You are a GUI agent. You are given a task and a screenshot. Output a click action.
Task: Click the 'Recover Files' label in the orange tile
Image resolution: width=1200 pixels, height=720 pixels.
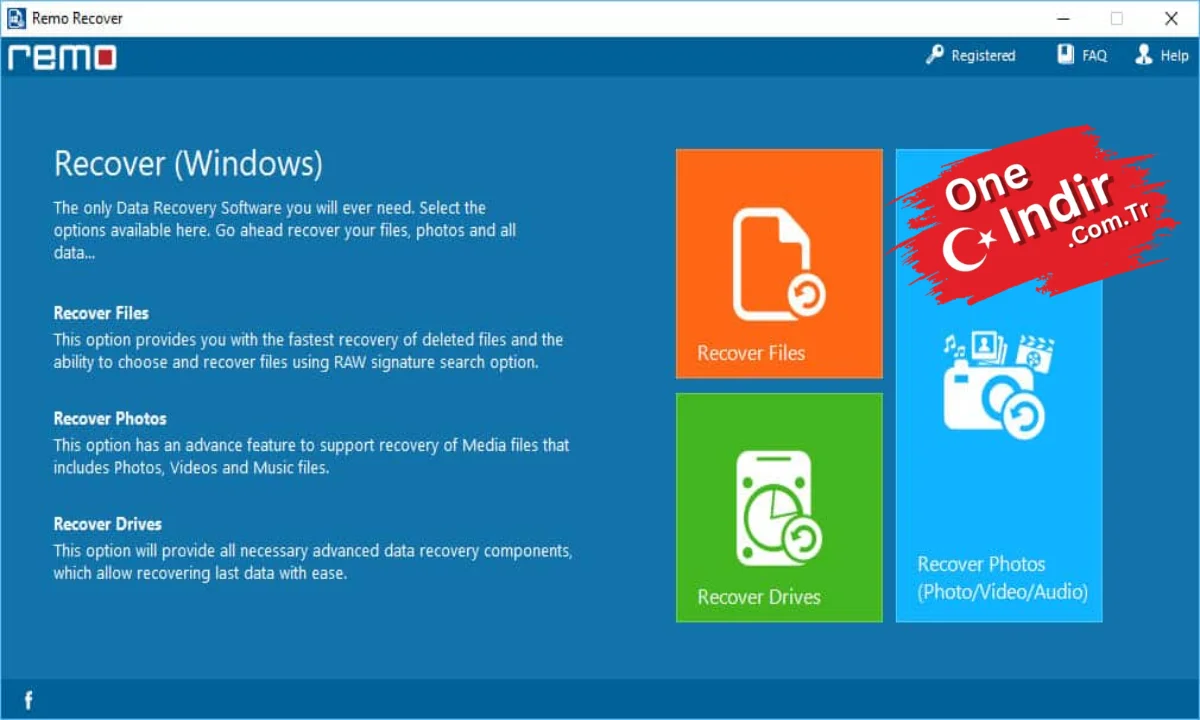click(751, 353)
